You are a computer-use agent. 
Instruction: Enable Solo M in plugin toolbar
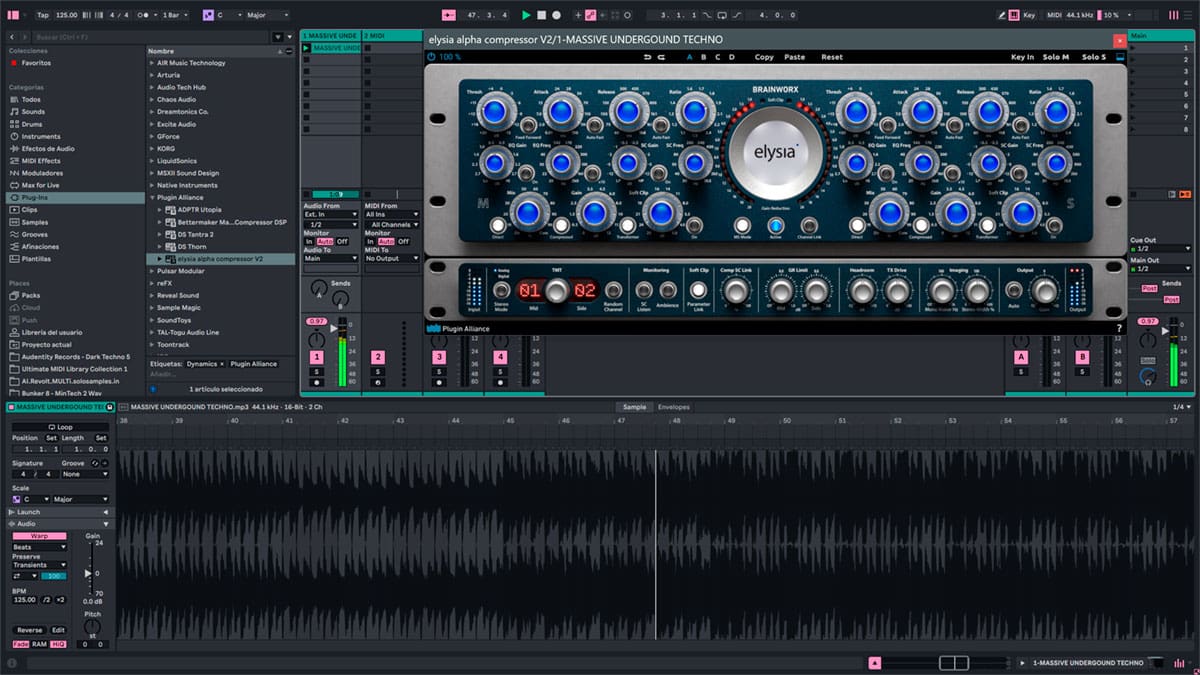click(1055, 57)
